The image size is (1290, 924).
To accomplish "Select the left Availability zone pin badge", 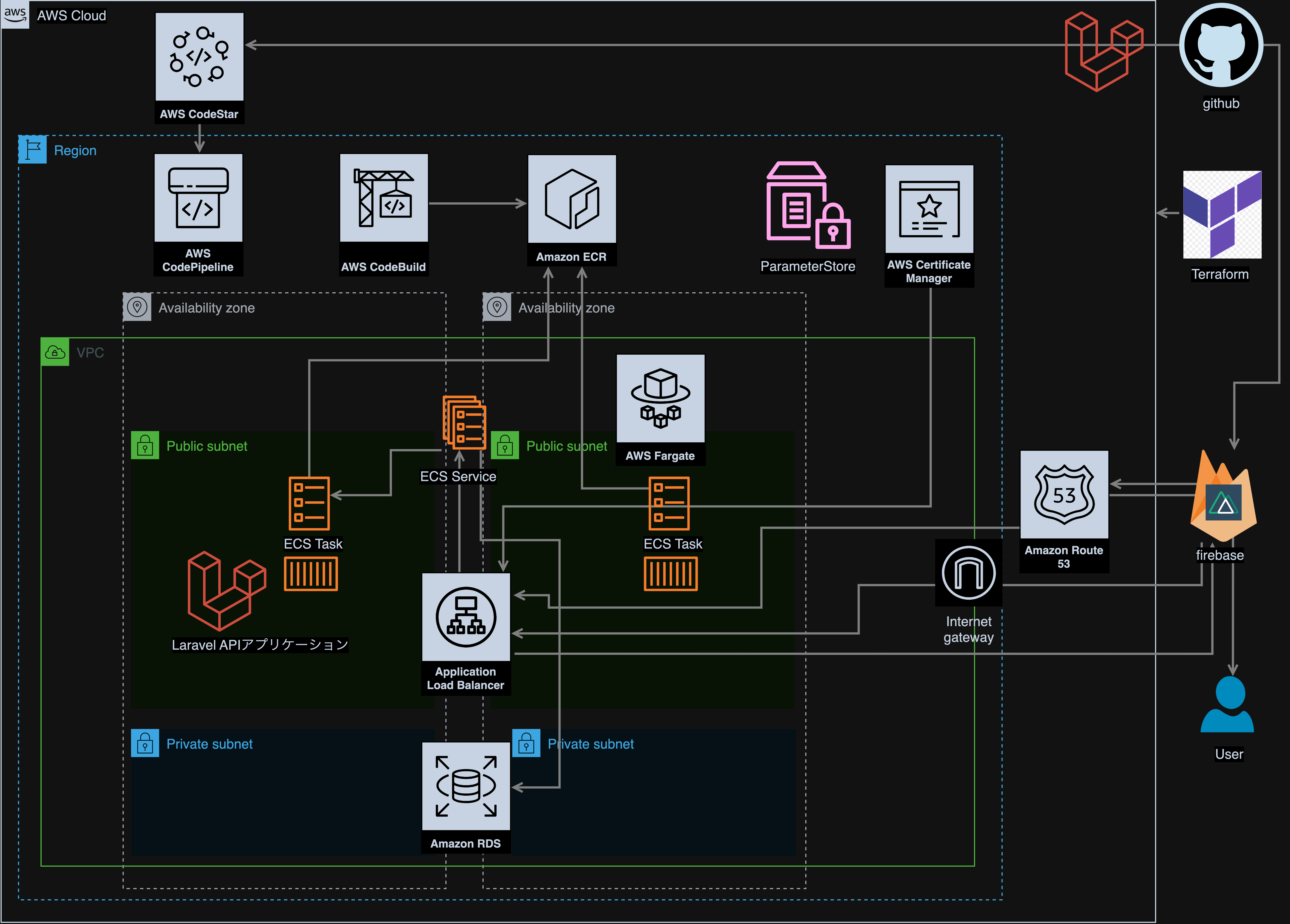I will (137, 308).
